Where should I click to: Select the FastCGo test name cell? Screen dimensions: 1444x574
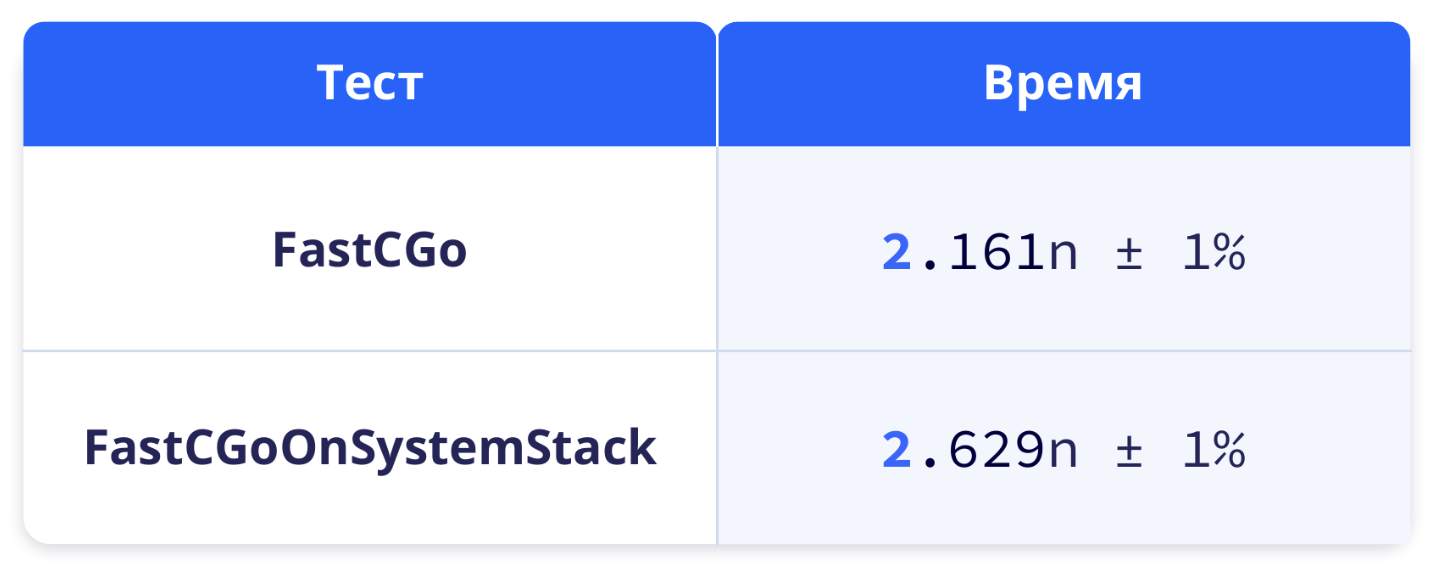(x=370, y=252)
